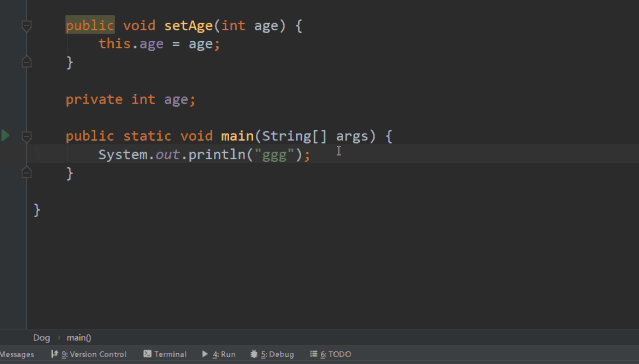Viewport: 639px width, 364px height.
Task: Click highlighted 'public' keyword of setAge
Action: click(x=90, y=26)
